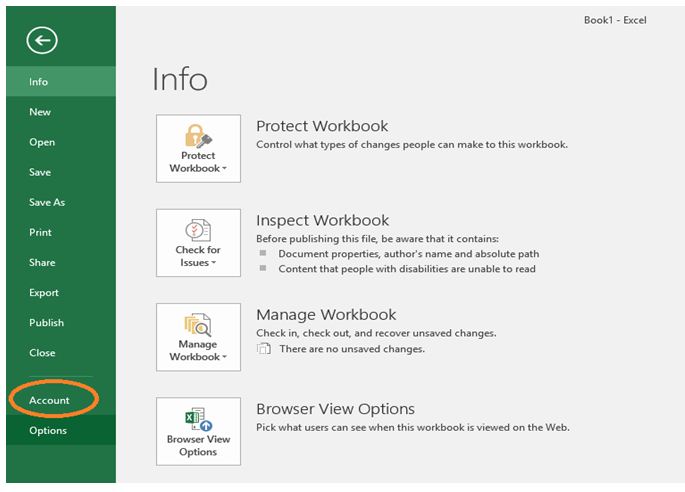Viewport: 685px width, 492px height.
Task: Click the document icon beside no unsaved changes
Action: click(x=264, y=349)
